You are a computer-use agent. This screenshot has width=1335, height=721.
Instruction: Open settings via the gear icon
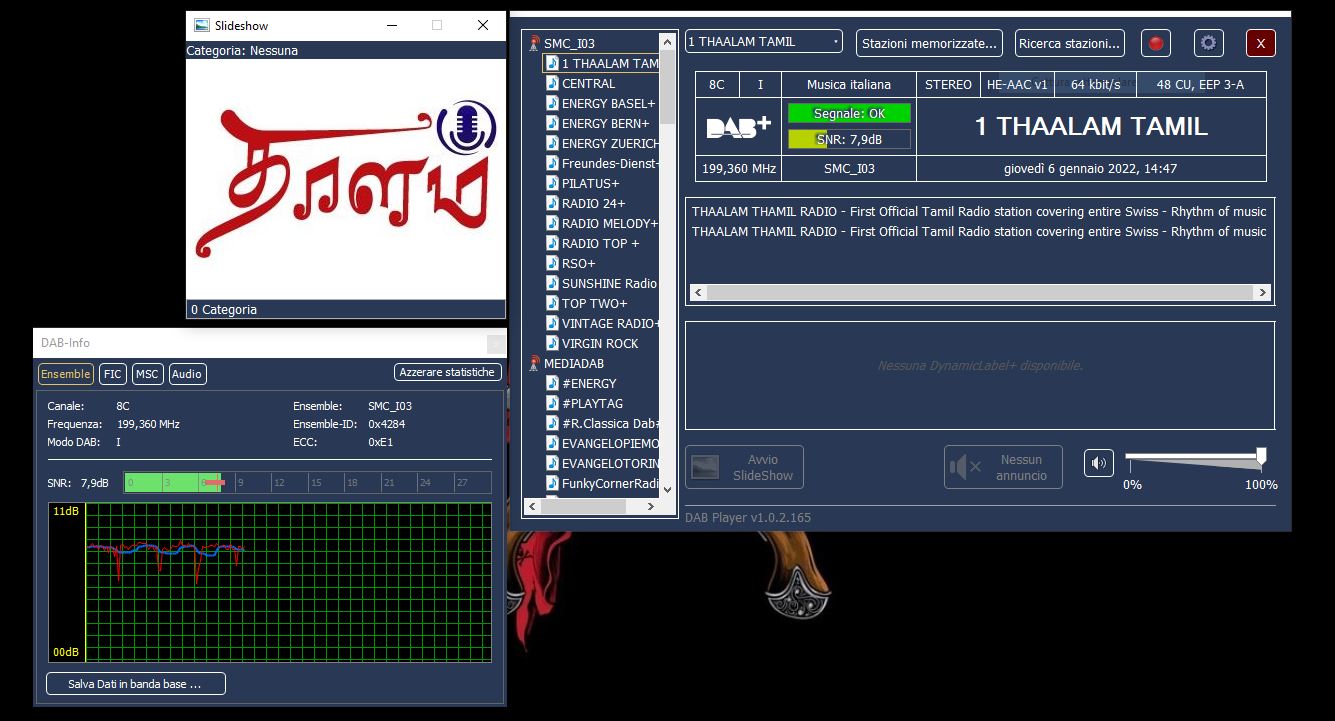(x=1209, y=43)
